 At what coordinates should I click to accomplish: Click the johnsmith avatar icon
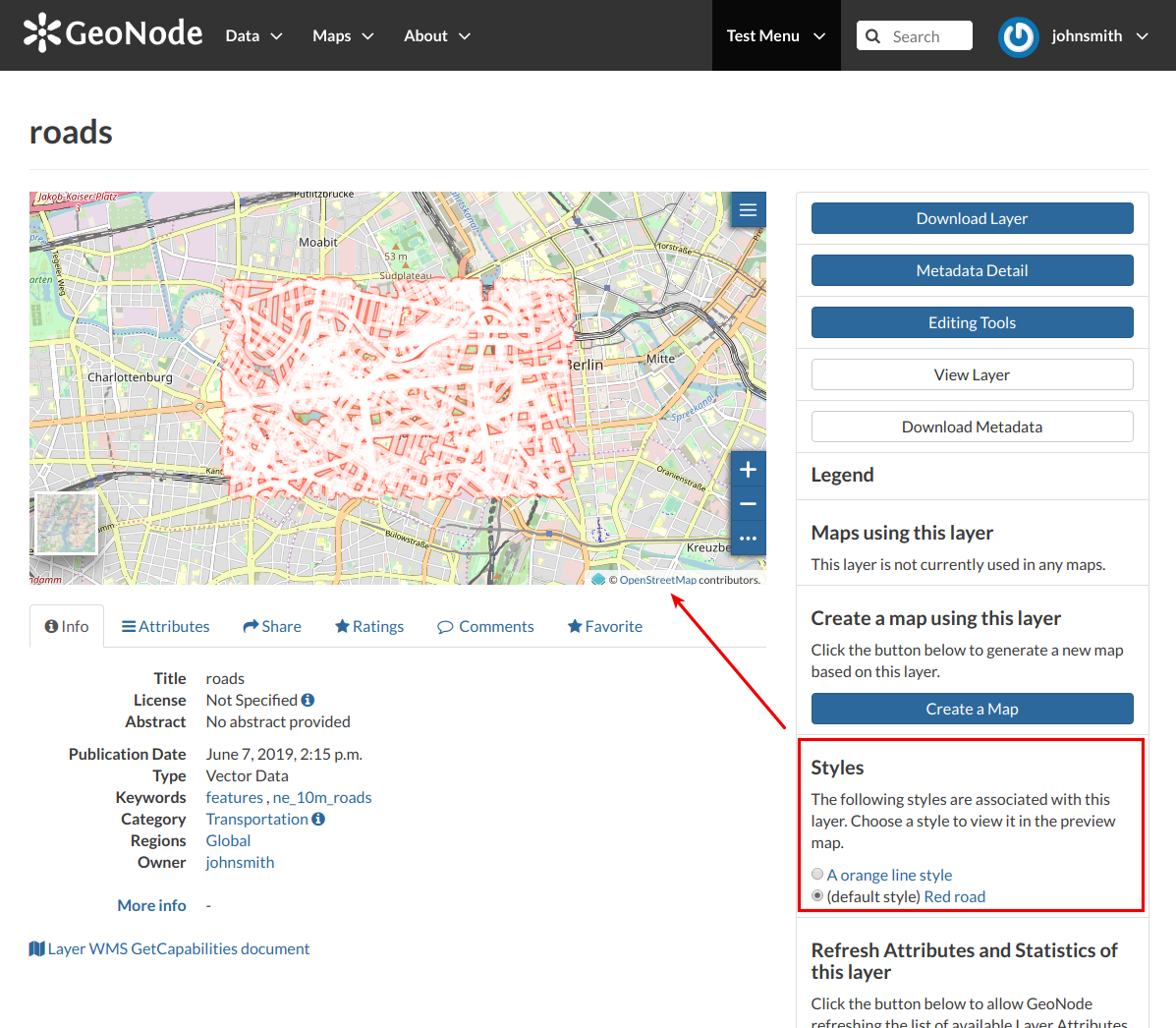[1018, 36]
